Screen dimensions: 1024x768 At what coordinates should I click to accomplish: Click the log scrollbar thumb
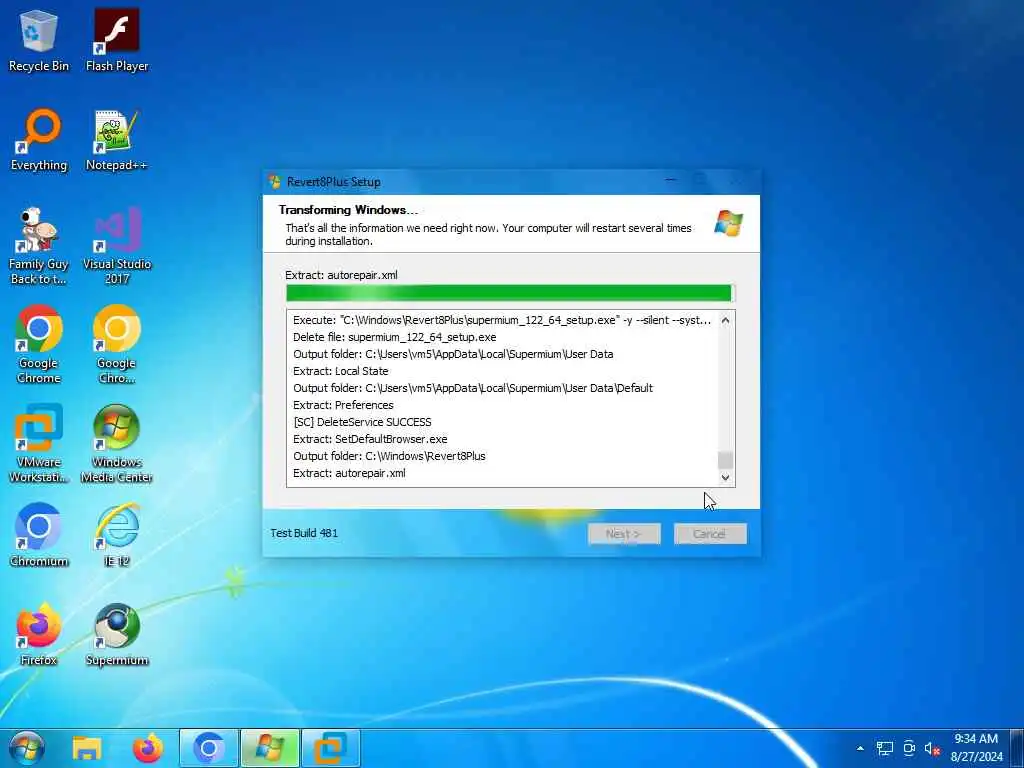pyautogui.click(x=725, y=460)
